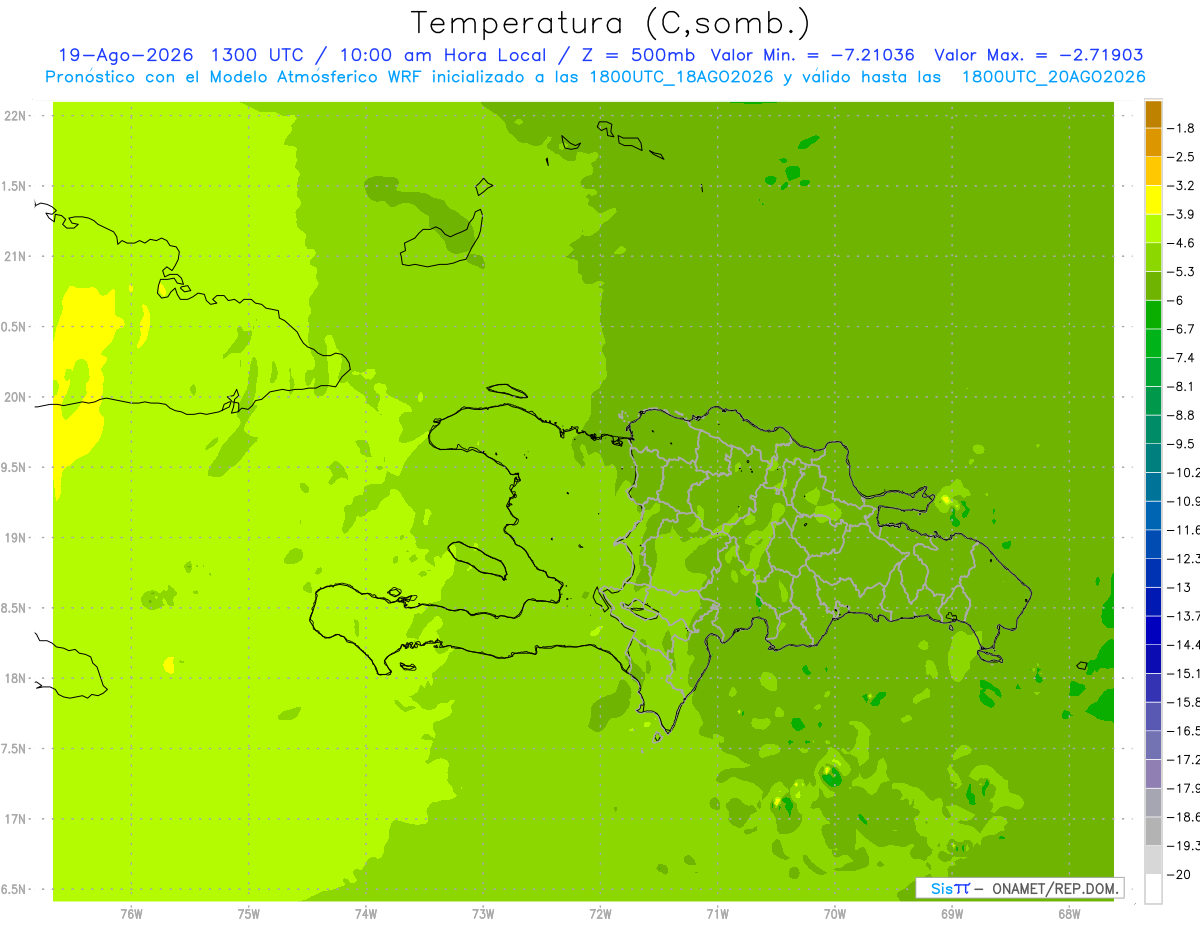The height and width of the screenshot is (927, 1200).
Task: Pick the lime swatch between -3.9 and -4.6
Action: pyautogui.click(x=1153, y=229)
